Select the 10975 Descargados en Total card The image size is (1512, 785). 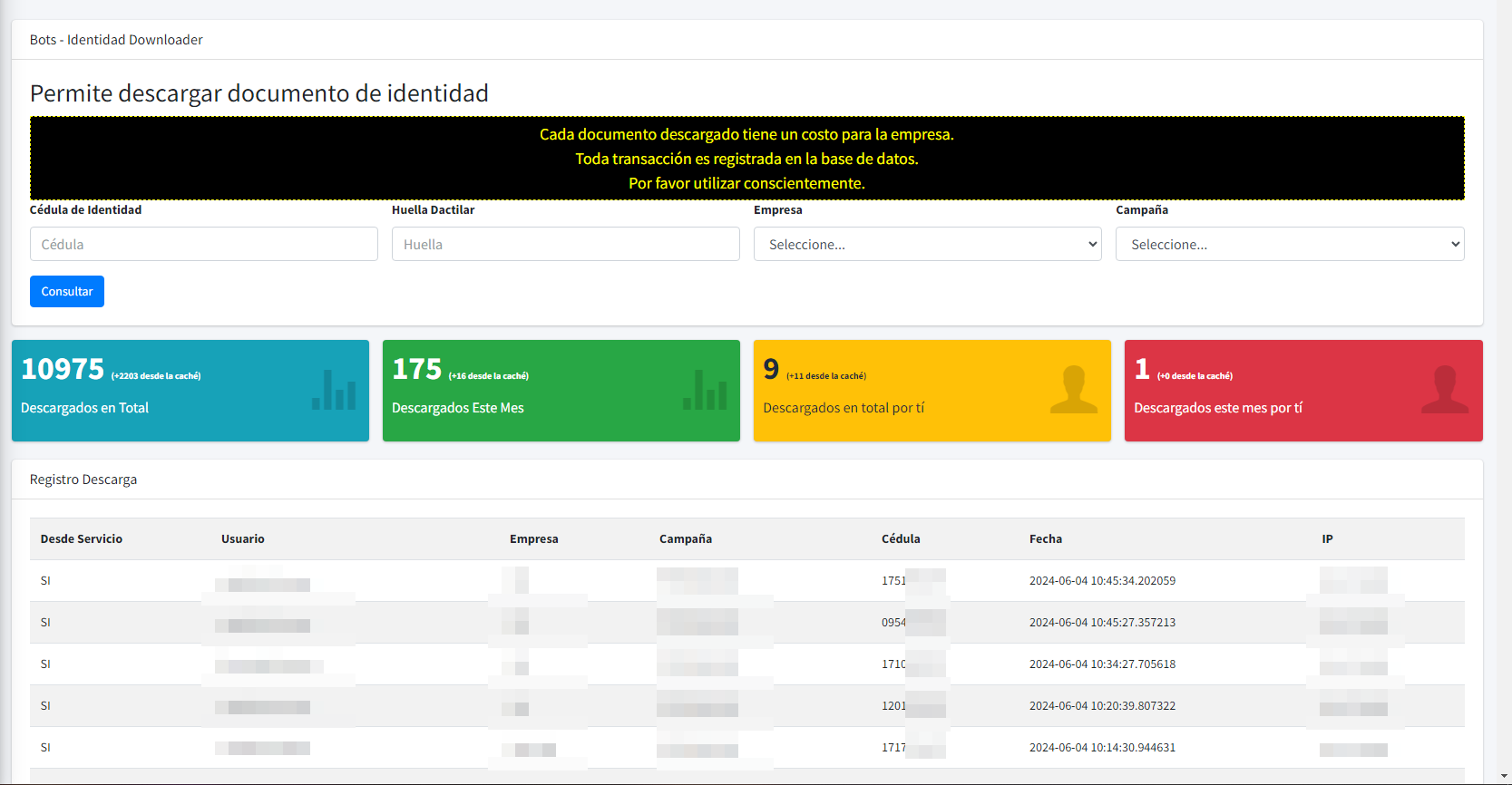click(190, 391)
